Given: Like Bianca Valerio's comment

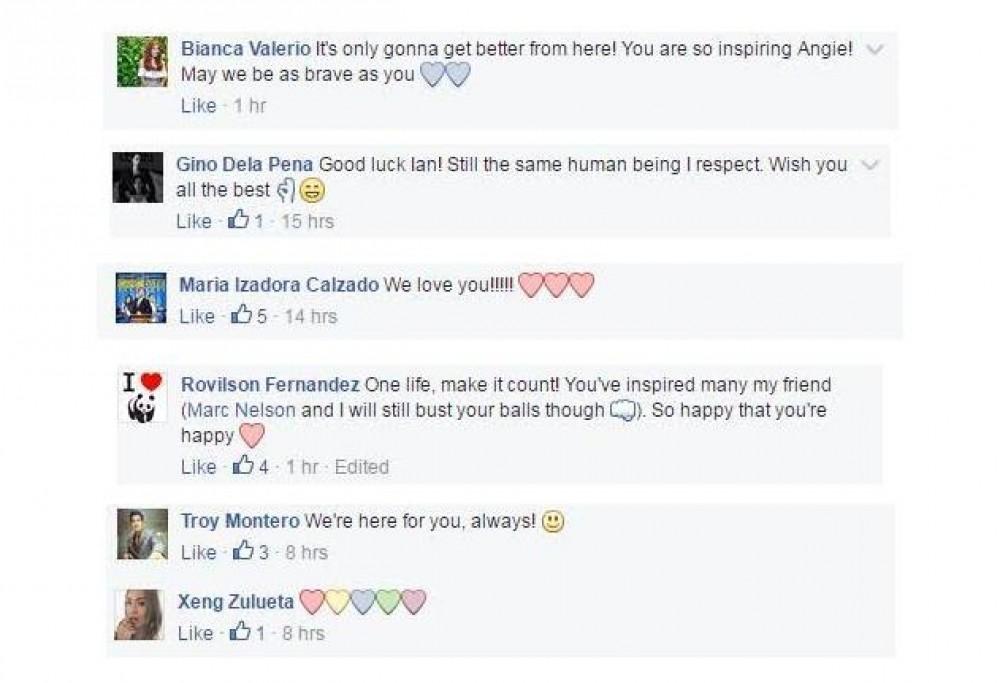Looking at the screenshot, I should point(198,105).
